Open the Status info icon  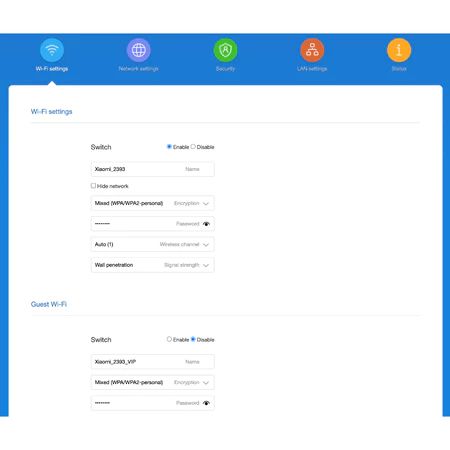399,50
